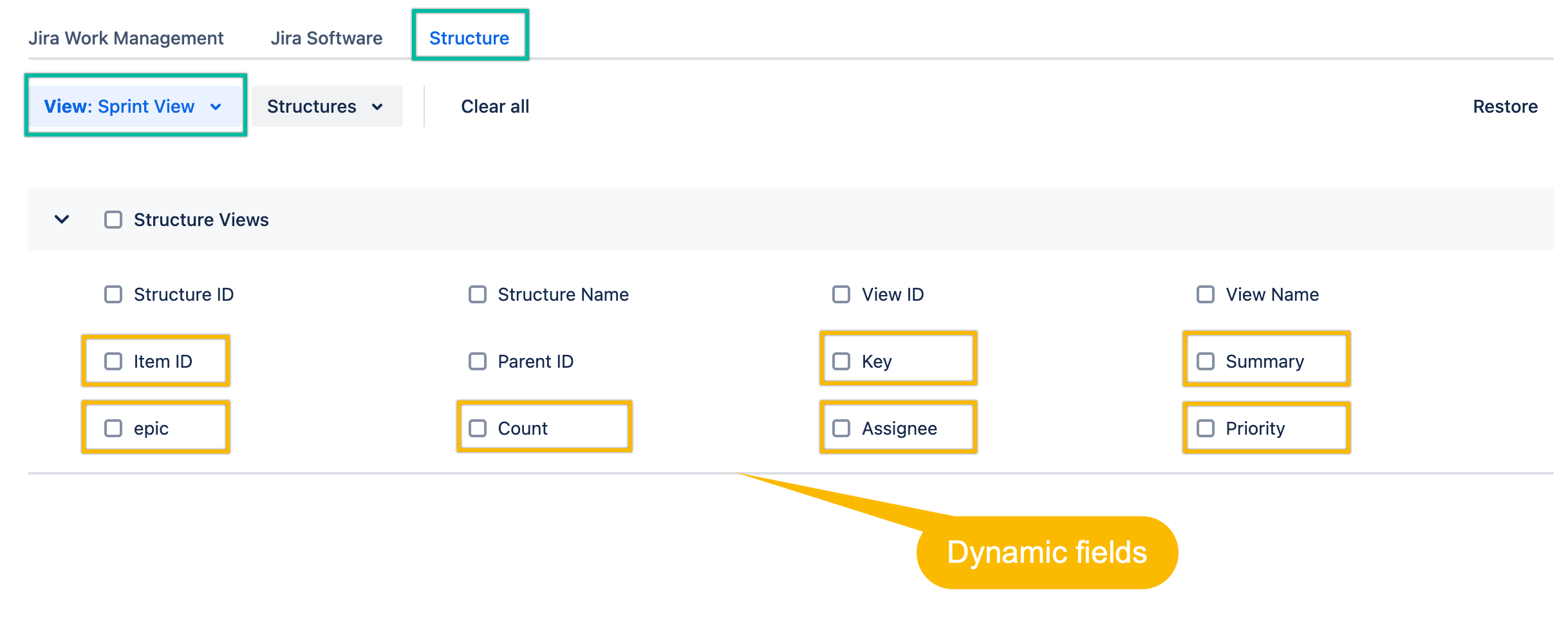The image size is (1568, 644).
Task: Check the Count checkbox
Action: (x=477, y=428)
